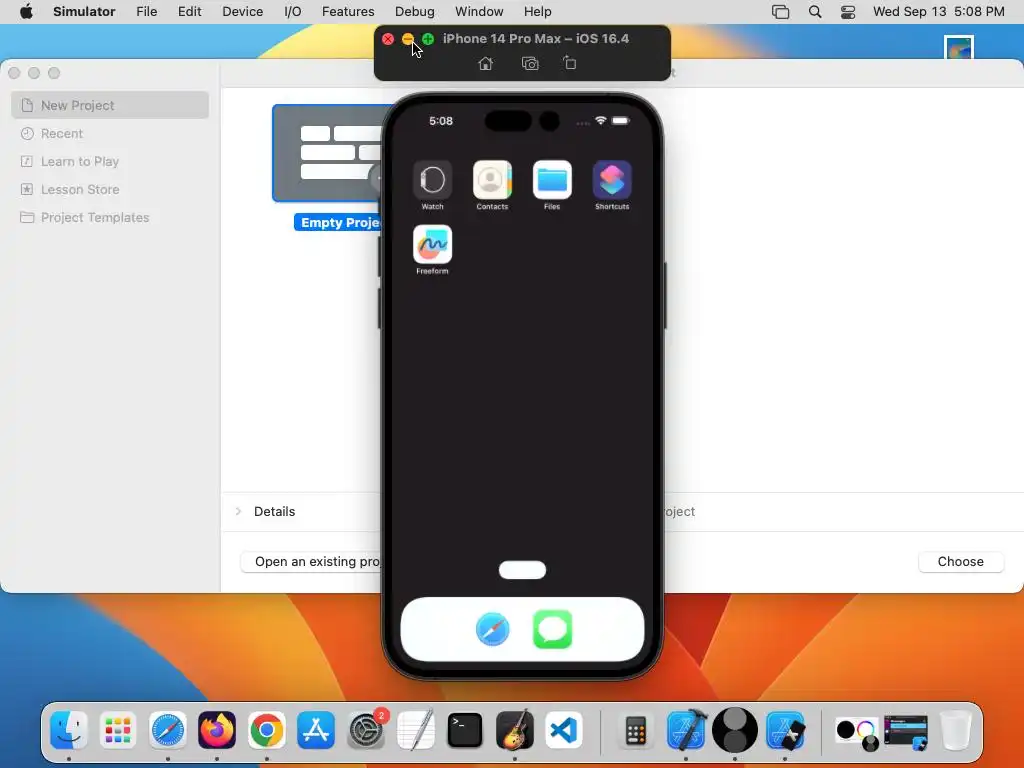Image resolution: width=1024 pixels, height=768 pixels.
Task: Open Visual Studio Code from the Dock
Action: 564,730
